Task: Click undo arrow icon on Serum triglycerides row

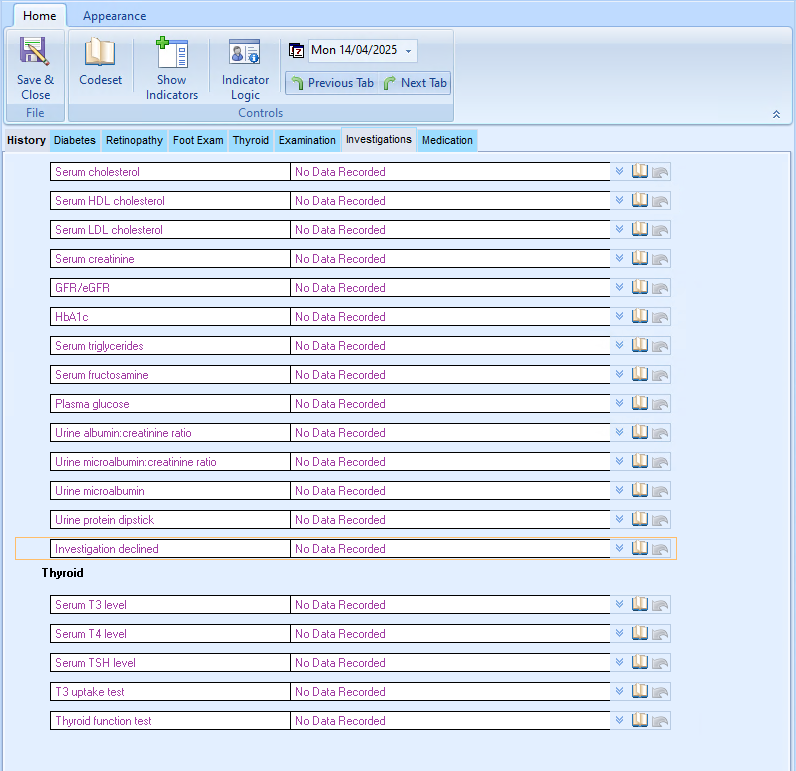Action: point(660,346)
